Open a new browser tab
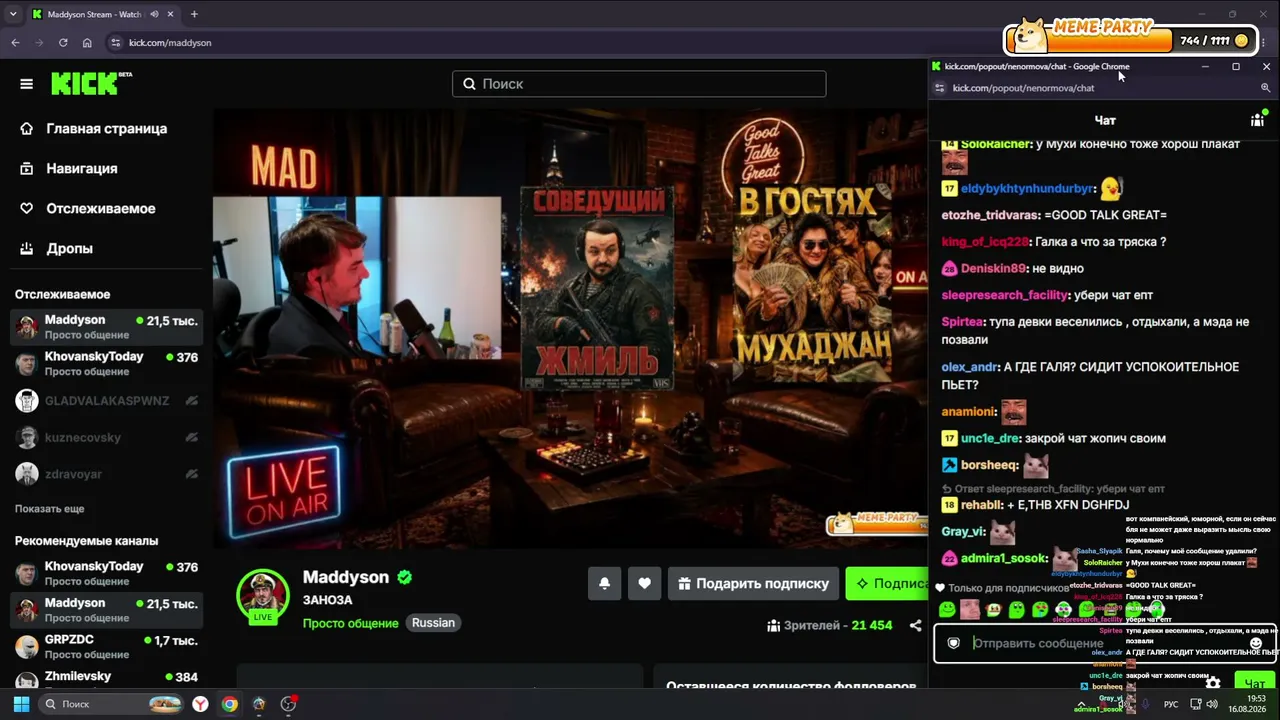 194,14
